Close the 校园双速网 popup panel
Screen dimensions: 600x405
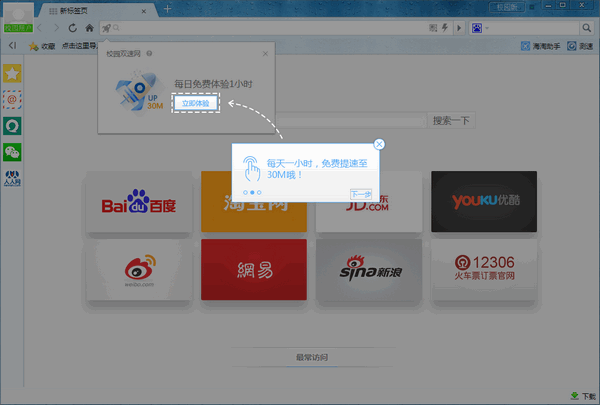[265, 53]
